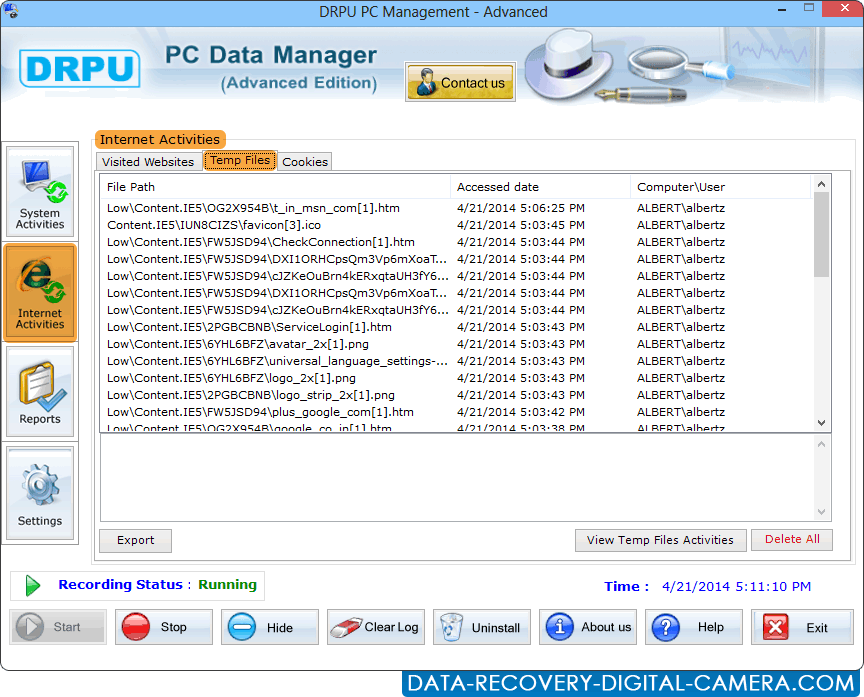Select the Temp Files tab
The width and height of the screenshot is (864, 697).
[240, 160]
